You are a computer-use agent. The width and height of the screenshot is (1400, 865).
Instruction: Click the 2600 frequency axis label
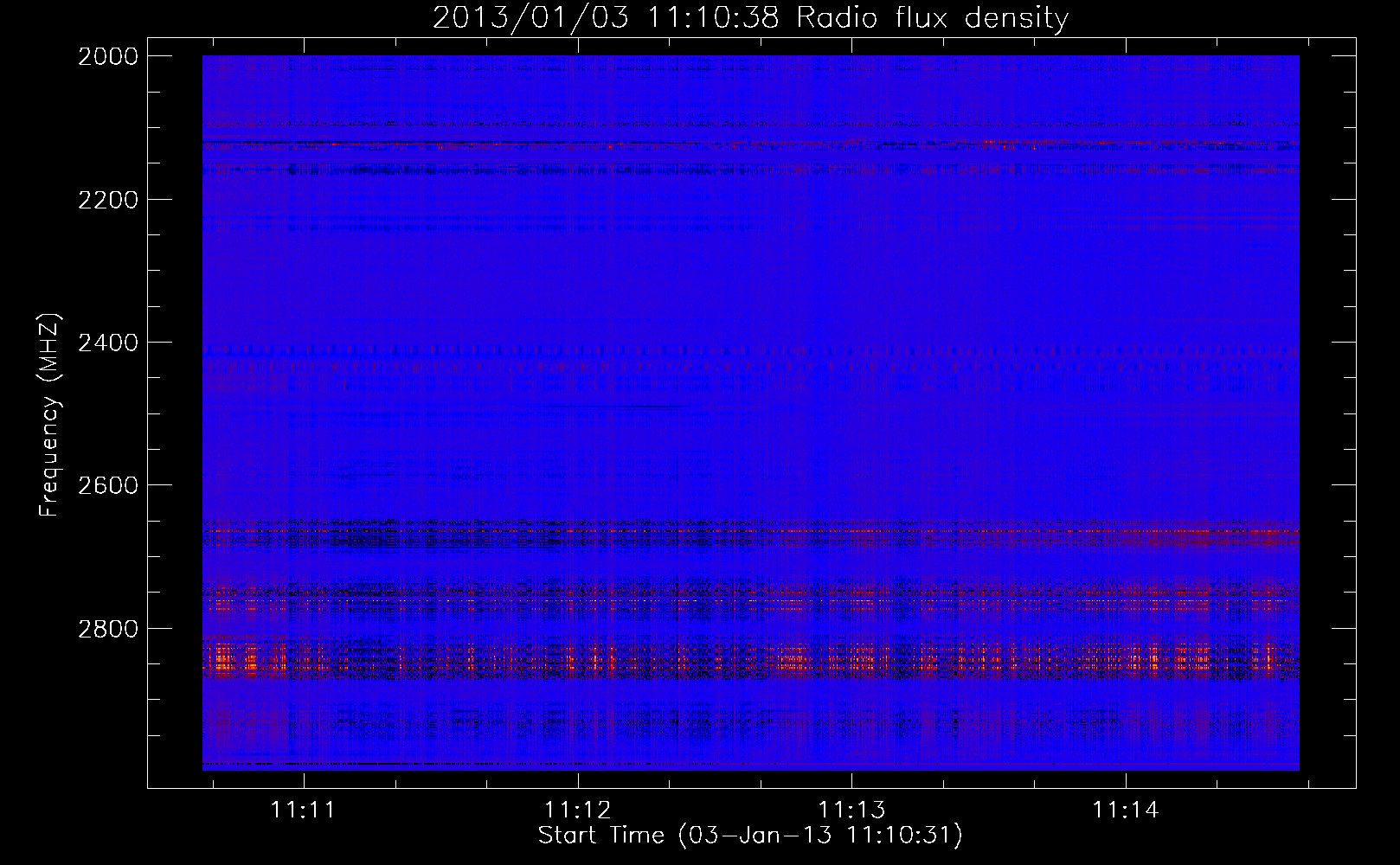click(x=108, y=485)
